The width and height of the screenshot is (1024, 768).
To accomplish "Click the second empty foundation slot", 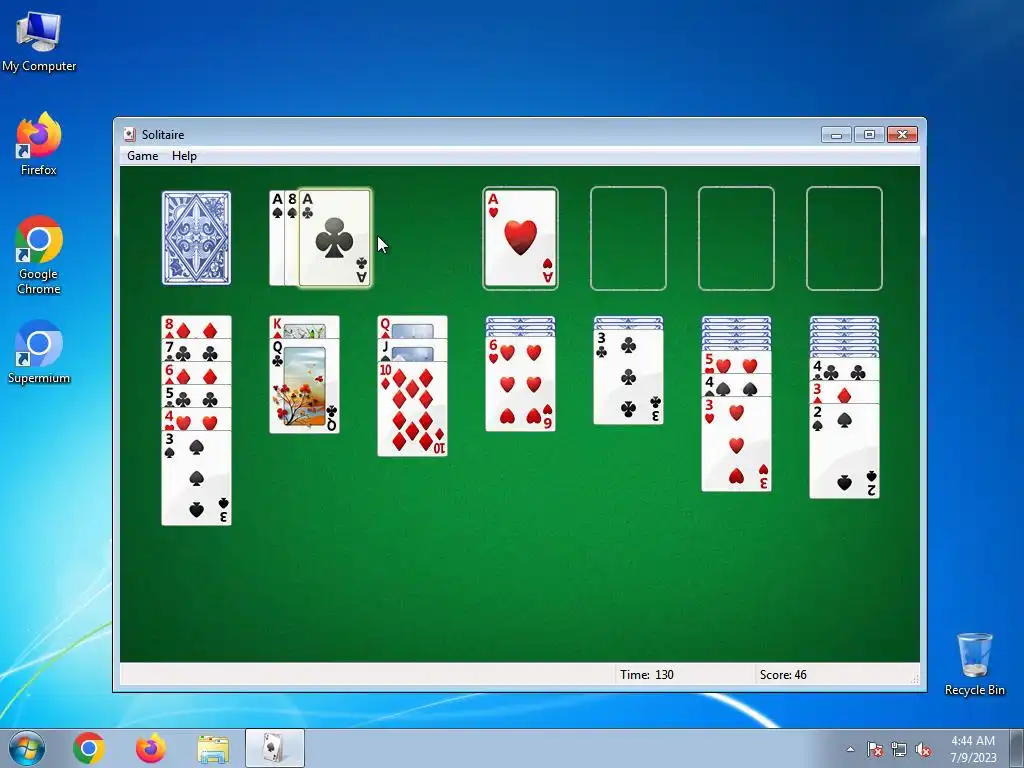I will point(628,238).
